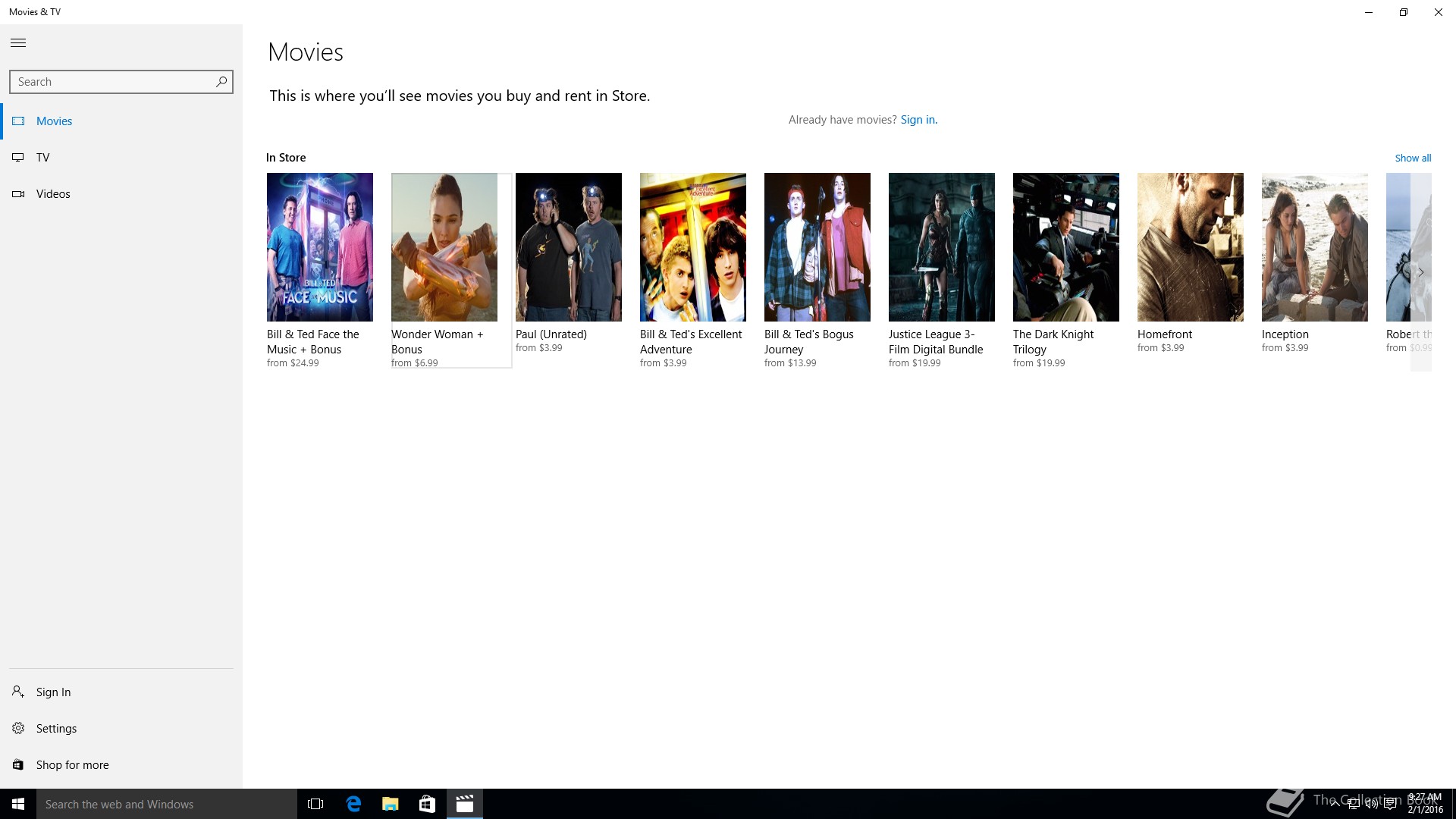Open the hamburger navigation menu
Image resolution: width=1456 pixels, height=819 pixels.
coord(18,43)
